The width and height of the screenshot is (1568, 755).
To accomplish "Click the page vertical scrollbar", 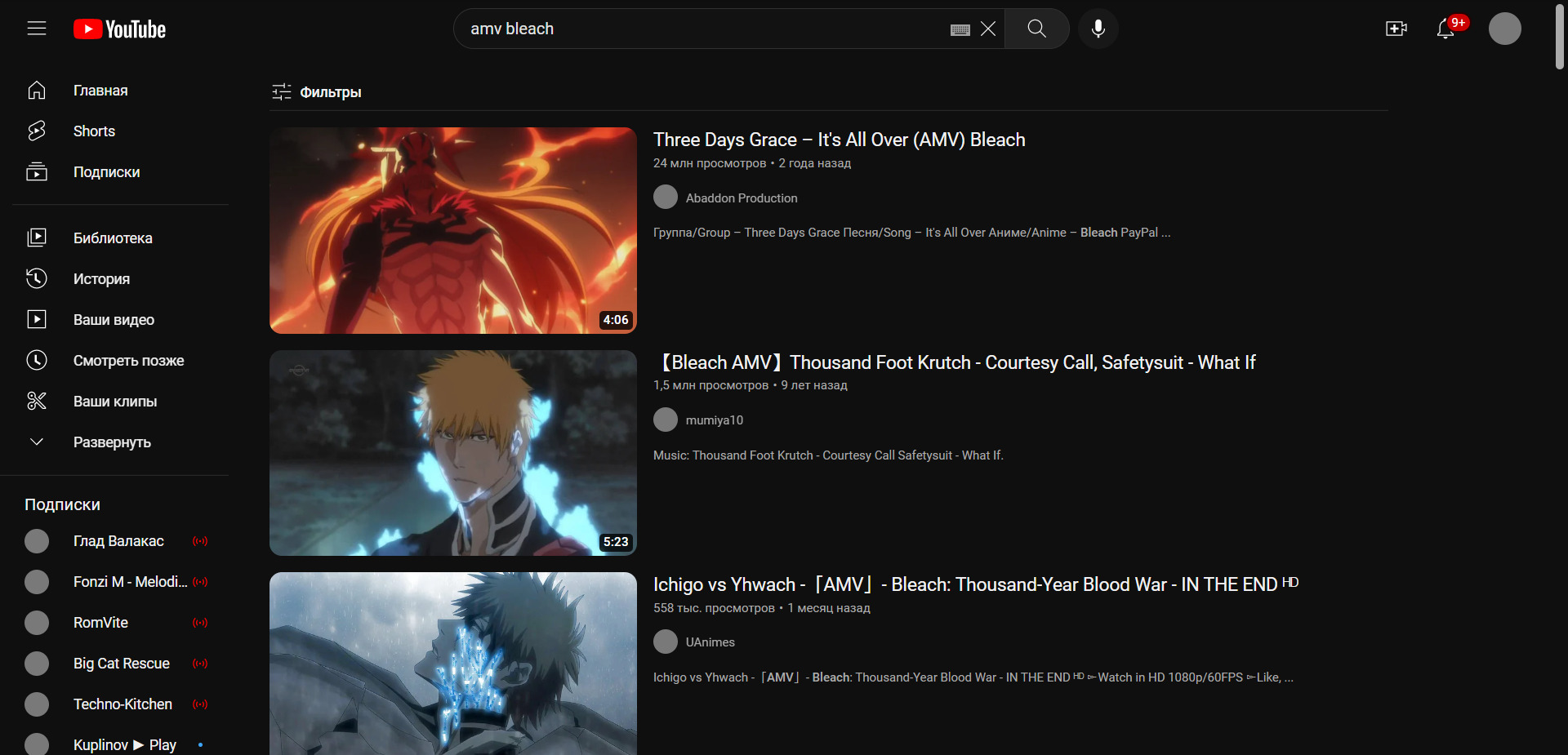I will coord(1560,37).
